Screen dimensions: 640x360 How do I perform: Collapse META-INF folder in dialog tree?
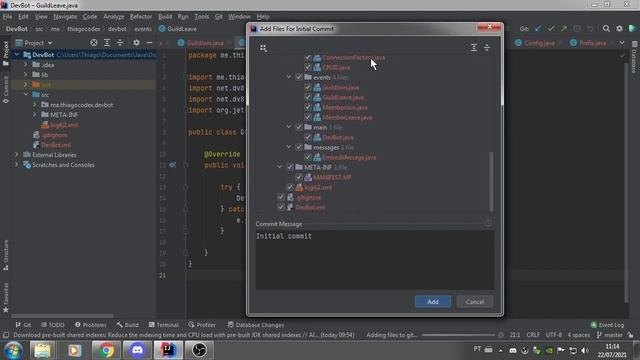click(280, 167)
